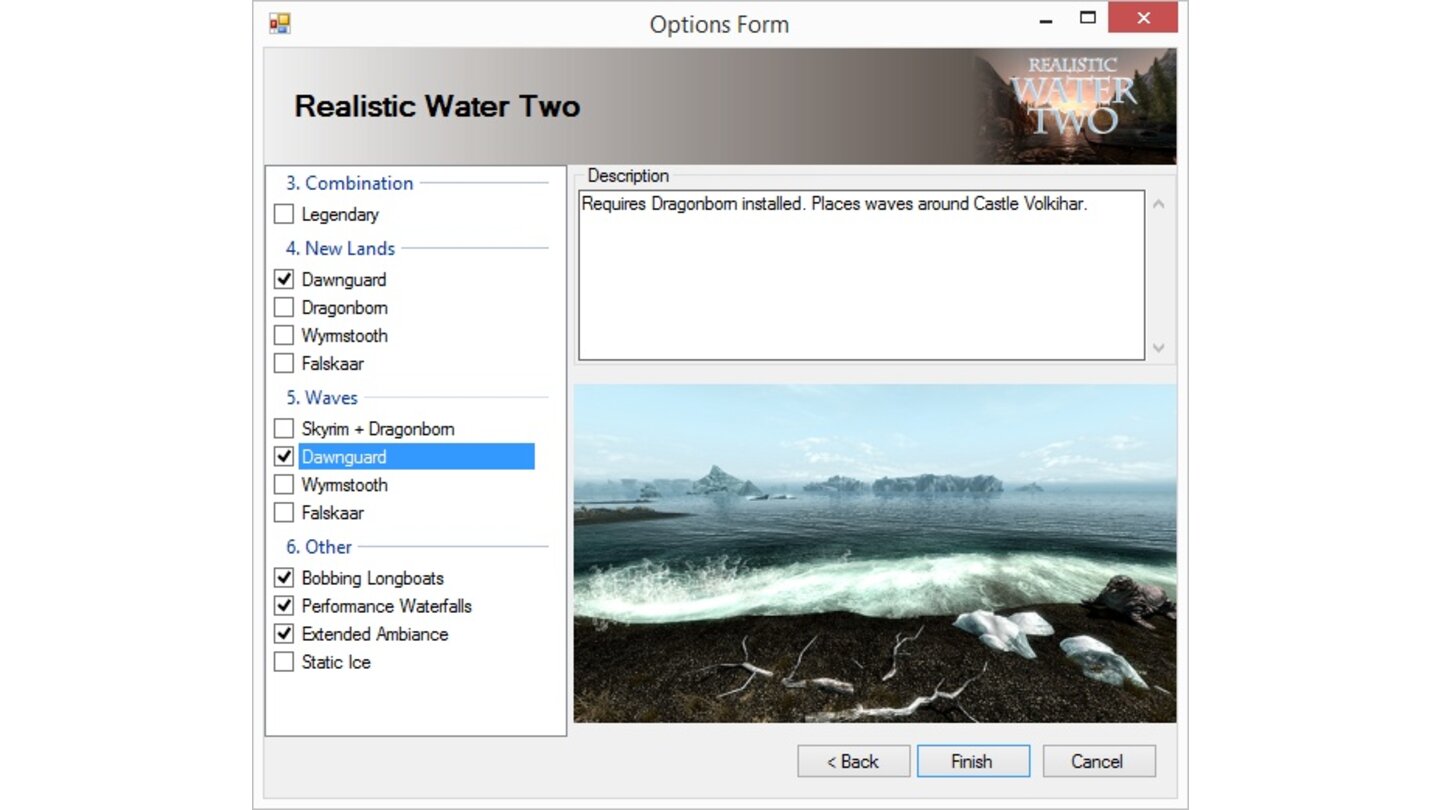Disable Bobbing Longboats option
This screenshot has width=1440, height=810.
(284, 577)
